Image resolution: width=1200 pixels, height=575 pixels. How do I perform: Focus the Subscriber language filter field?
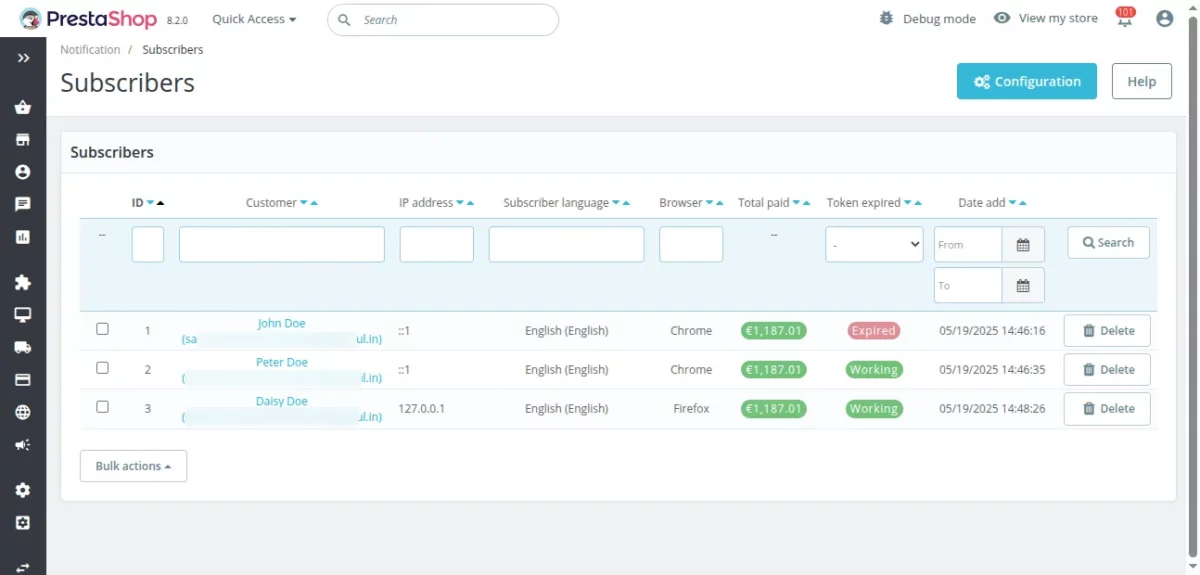(566, 244)
